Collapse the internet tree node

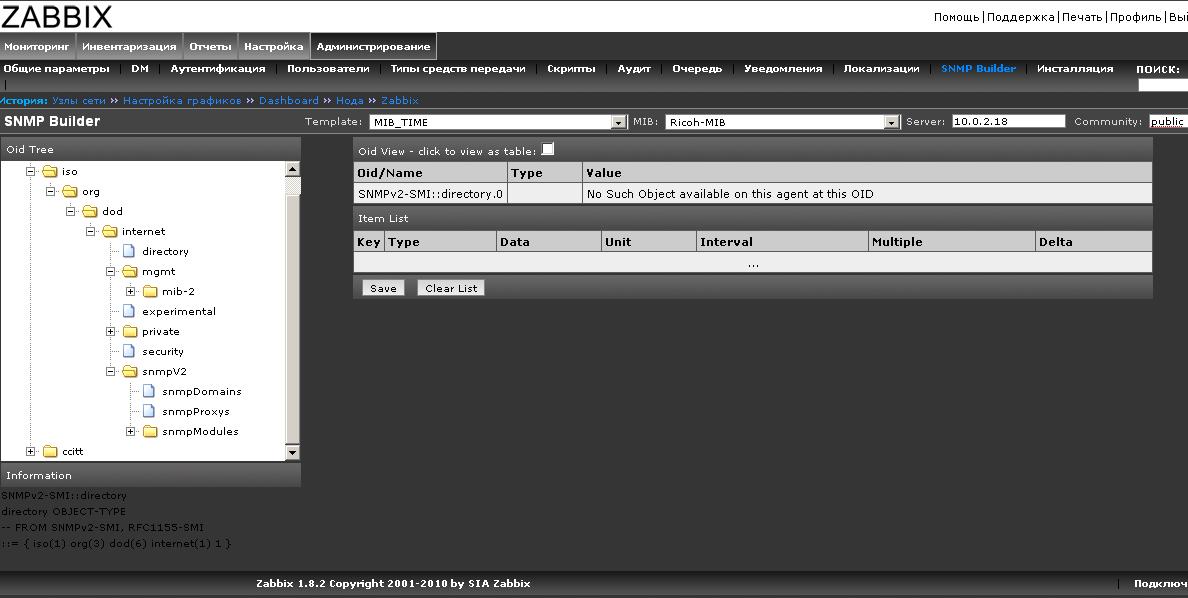tap(90, 232)
